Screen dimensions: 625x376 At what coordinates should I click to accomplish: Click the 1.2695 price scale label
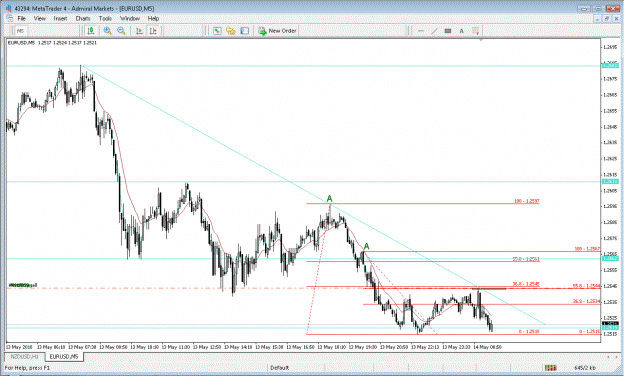tap(610, 47)
